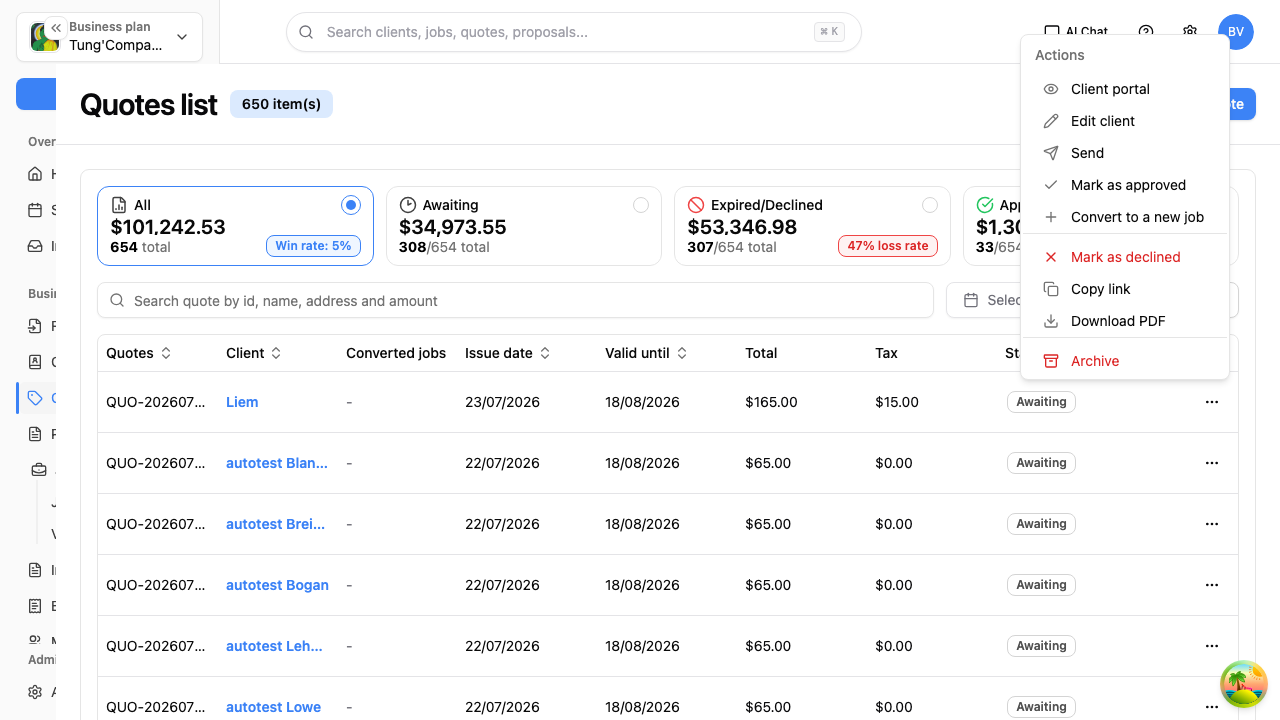Click the $53,346.98 Expired/Declined amount
This screenshot has height=720, width=1280.
(742, 227)
